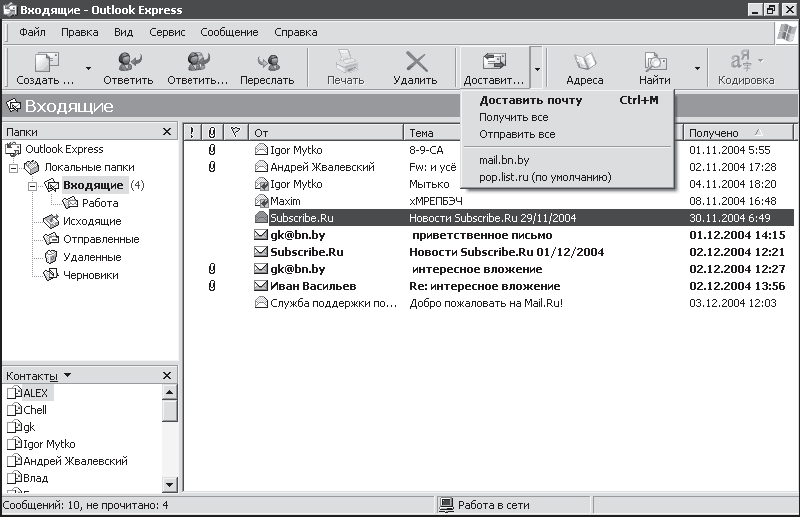Select the Входящие inbox folder
Screen dimensions: 800x517
click(93, 185)
